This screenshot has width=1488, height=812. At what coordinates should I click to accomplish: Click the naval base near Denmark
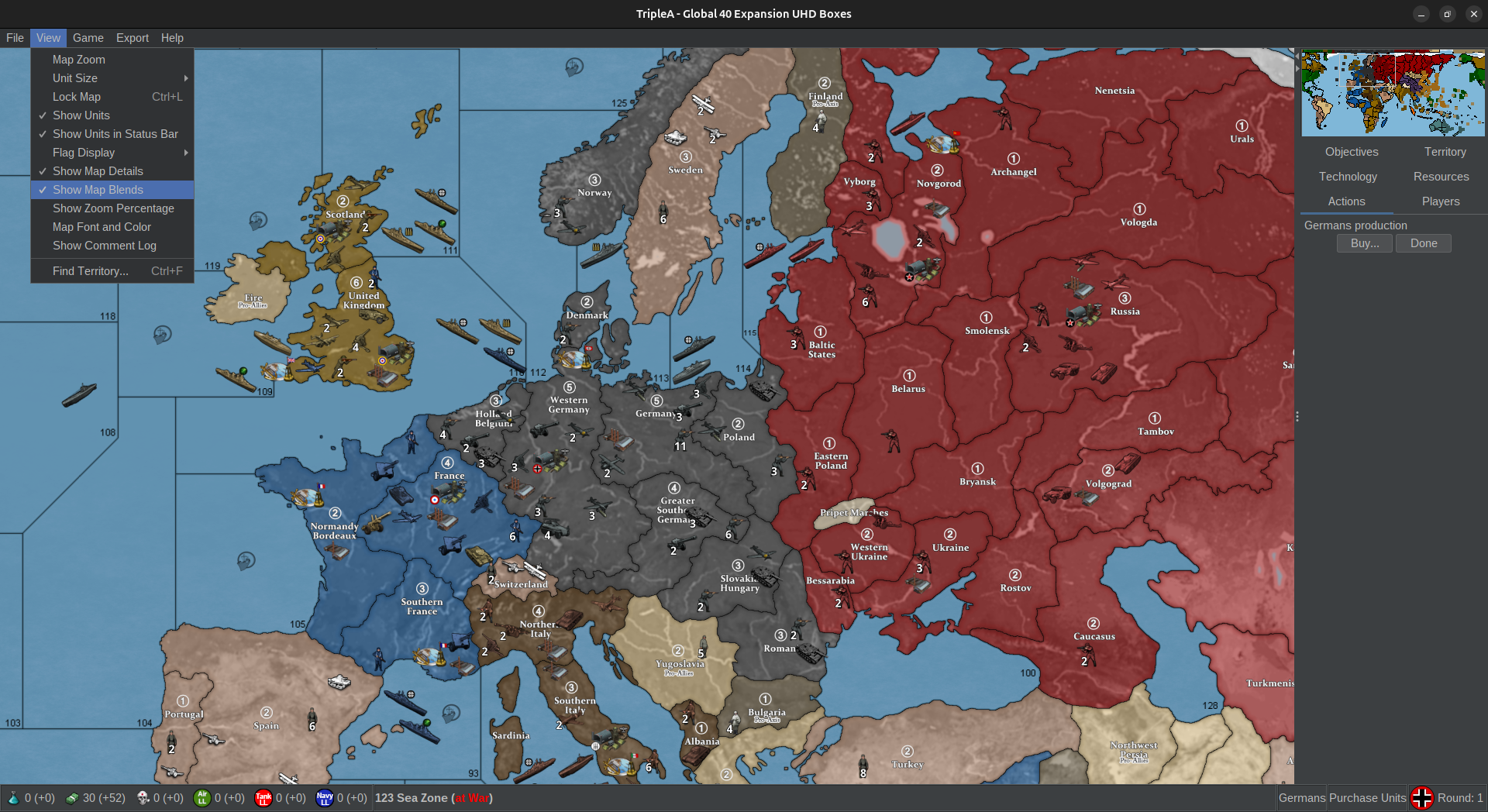click(x=573, y=360)
